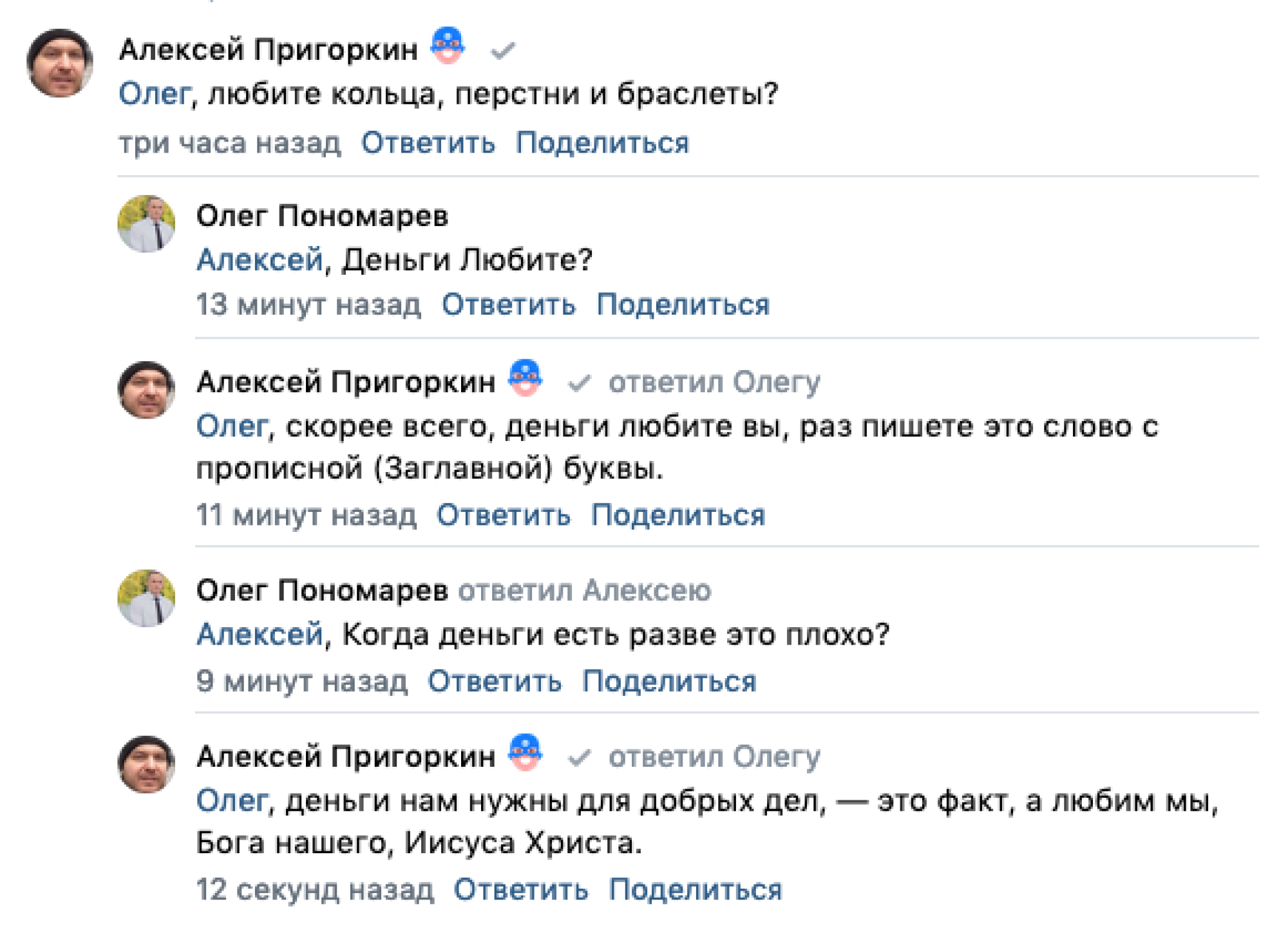Open the avatar on the '12 секунд назад' comment
1288x933 pixels.
(146, 764)
